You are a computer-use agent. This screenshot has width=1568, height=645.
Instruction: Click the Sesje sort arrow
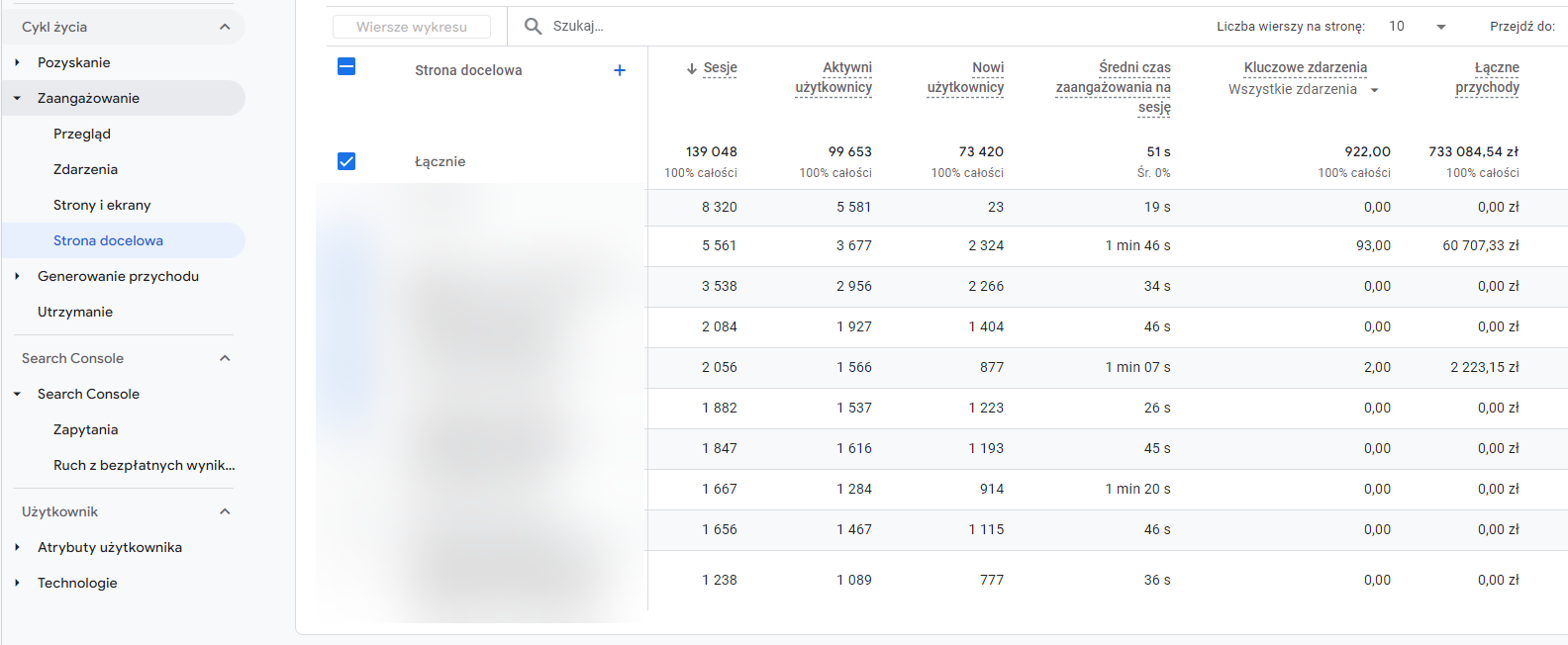click(x=692, y=68)
